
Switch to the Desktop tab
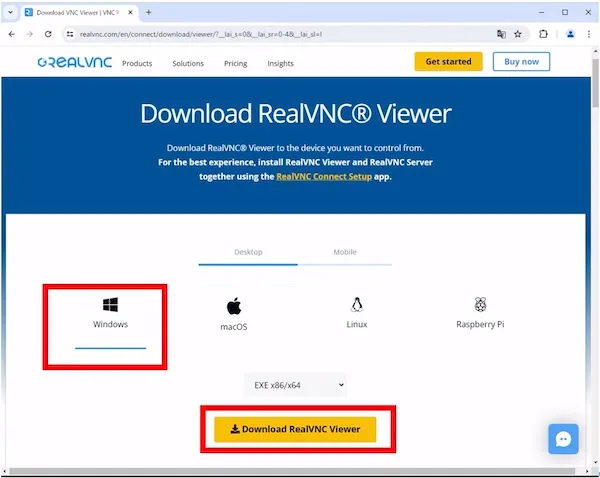248,252
